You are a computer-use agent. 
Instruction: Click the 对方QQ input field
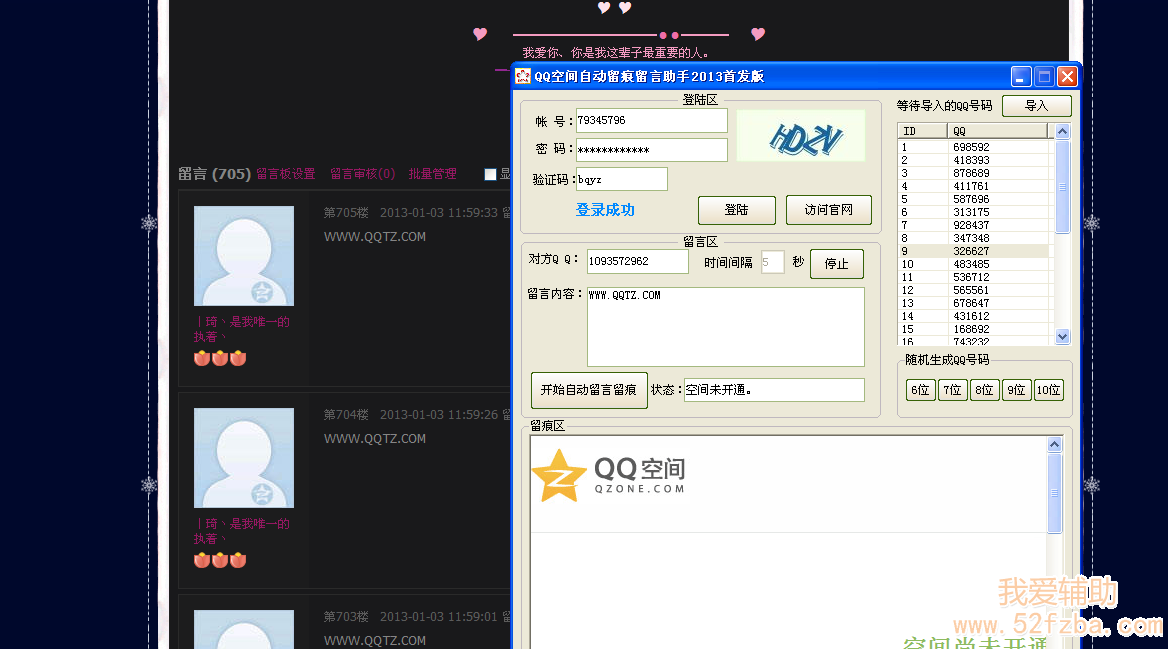pos(637,262)
